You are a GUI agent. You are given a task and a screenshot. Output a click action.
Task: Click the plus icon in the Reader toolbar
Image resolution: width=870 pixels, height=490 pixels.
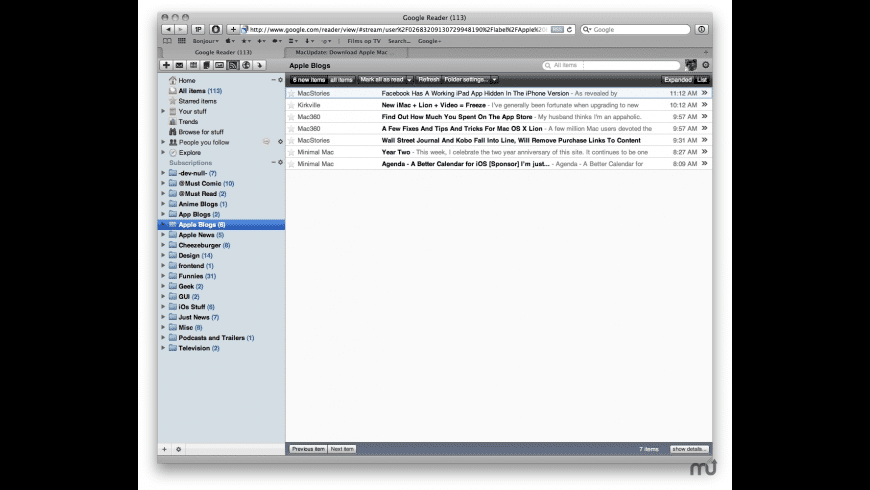[x=166, y=65]
